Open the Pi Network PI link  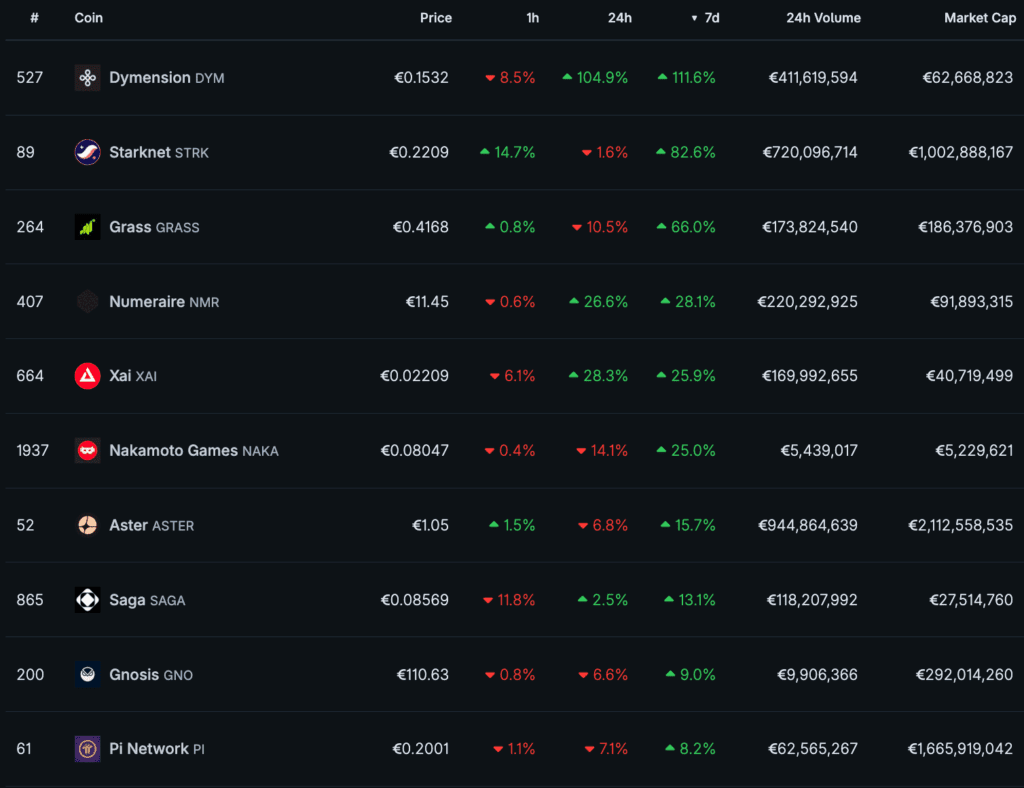pyautogui.click(x=156, y=749)
